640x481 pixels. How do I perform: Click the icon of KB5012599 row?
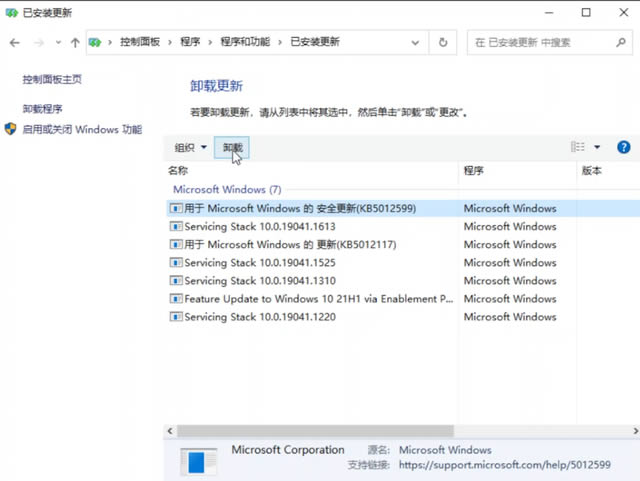pyautogui.click(x=176, y=208)
